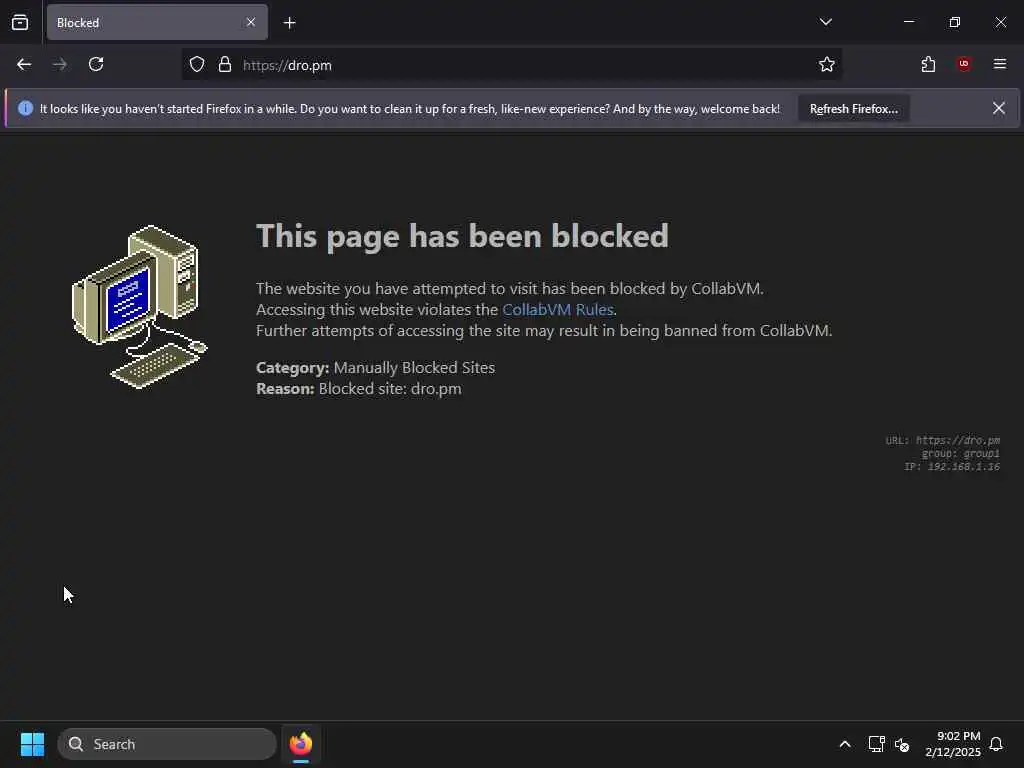The width and height of the screenshot is (1024, 768).
Task: Open tracking protection shield icon
Action: [x=197, y=65]
